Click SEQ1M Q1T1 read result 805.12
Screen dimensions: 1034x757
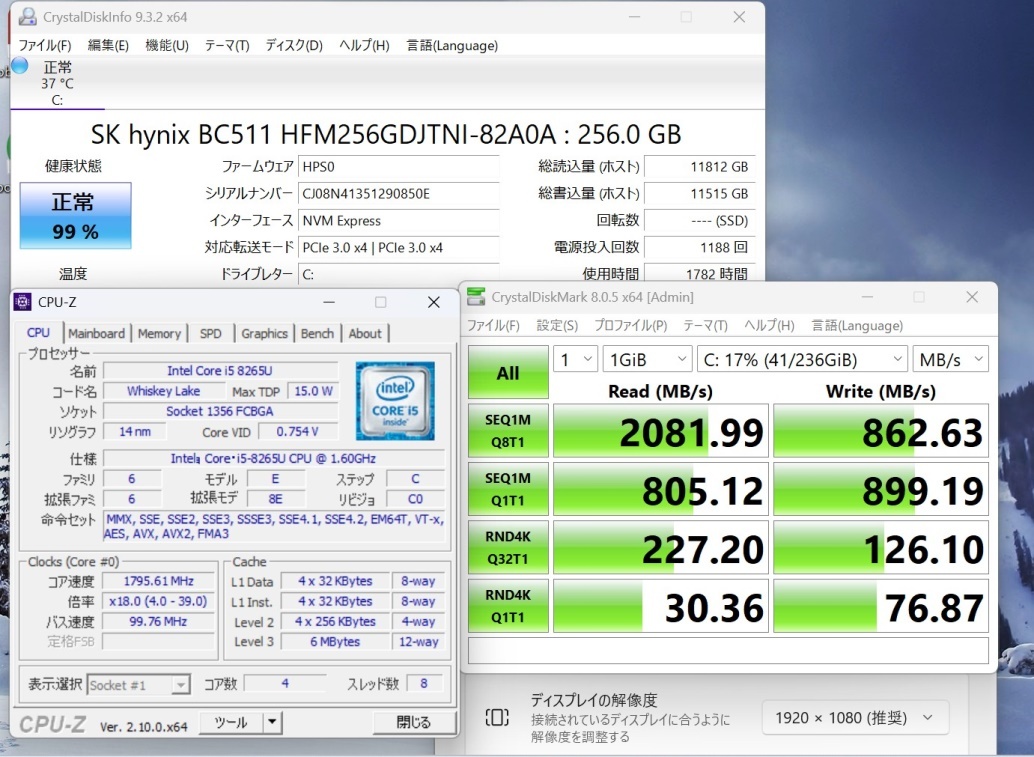661,489
